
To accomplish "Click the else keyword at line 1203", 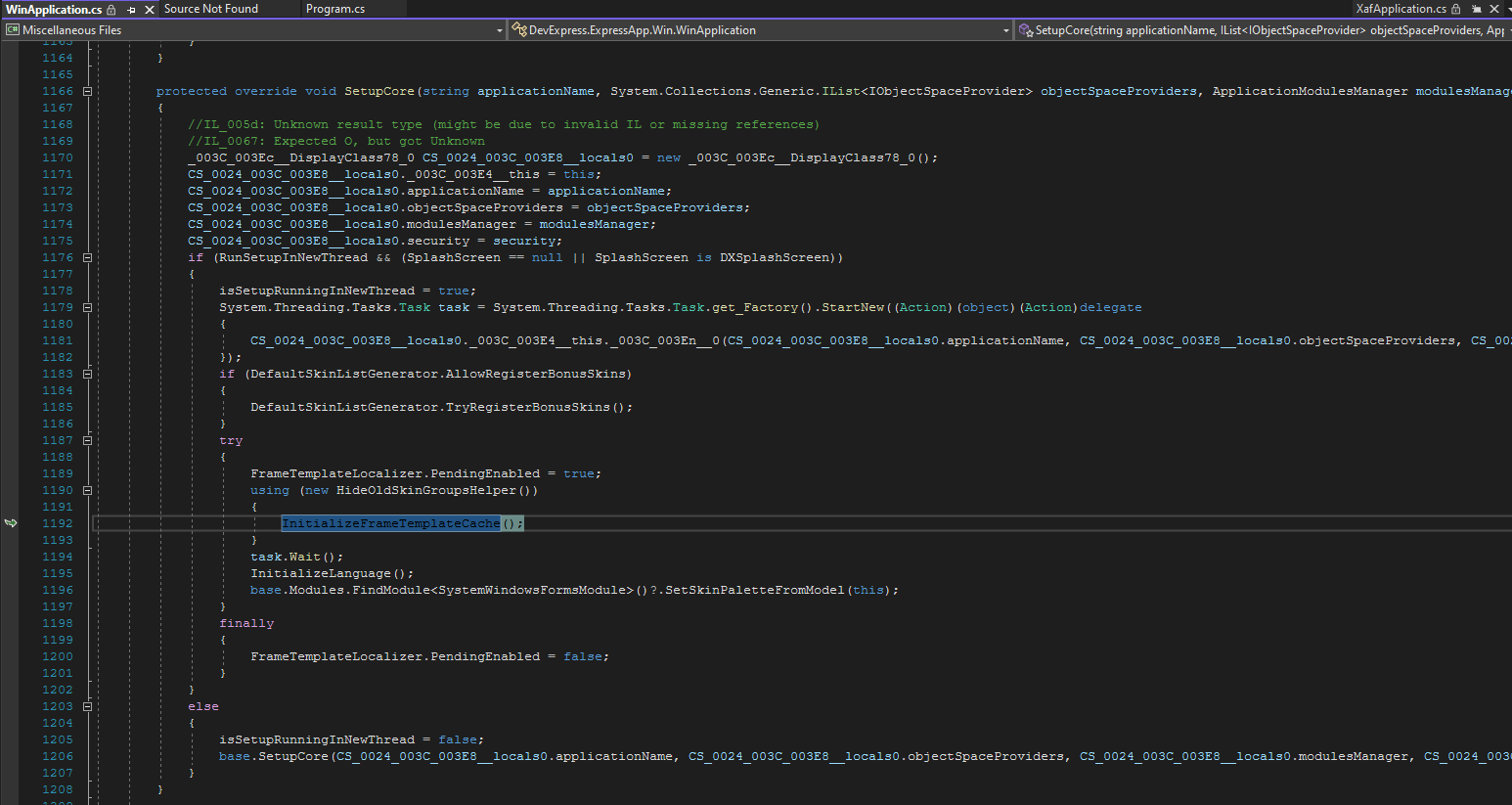I will 203,706.
